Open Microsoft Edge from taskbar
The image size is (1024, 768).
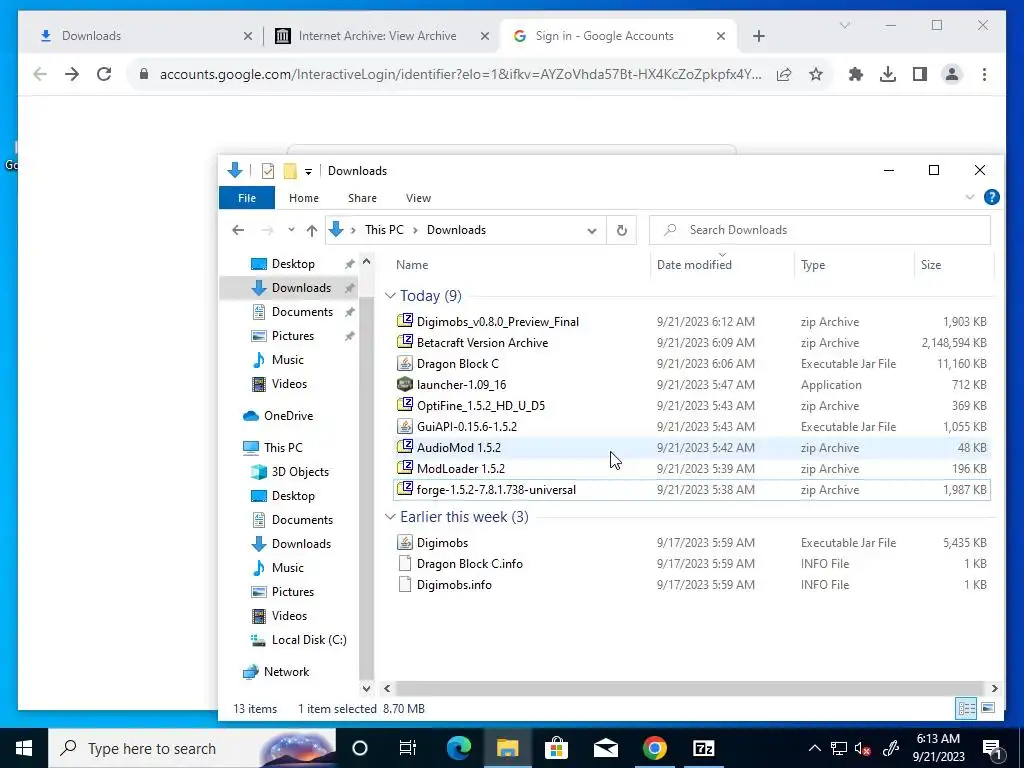point(458,748)
